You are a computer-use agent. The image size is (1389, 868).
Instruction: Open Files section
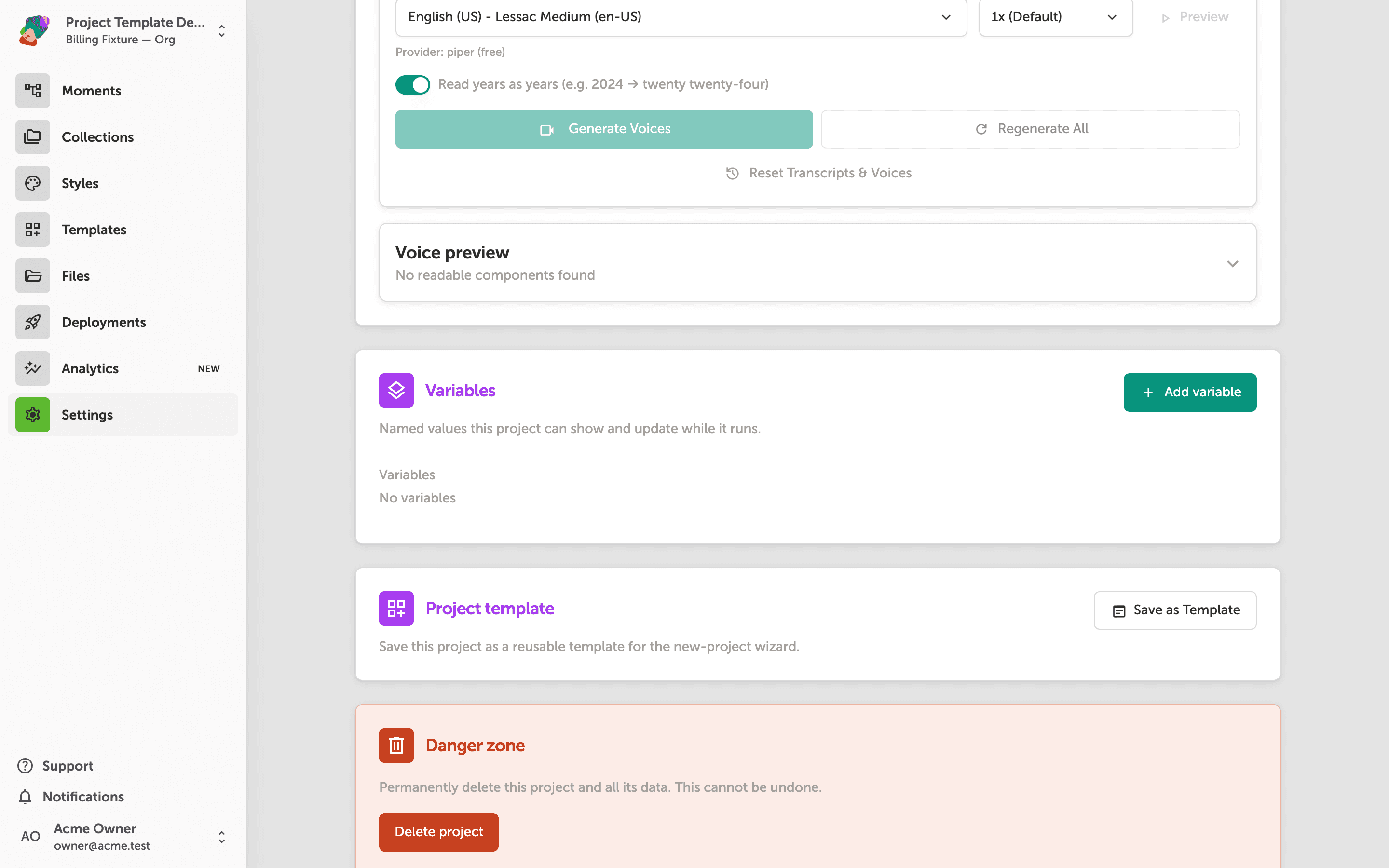(x=123, y=275)
